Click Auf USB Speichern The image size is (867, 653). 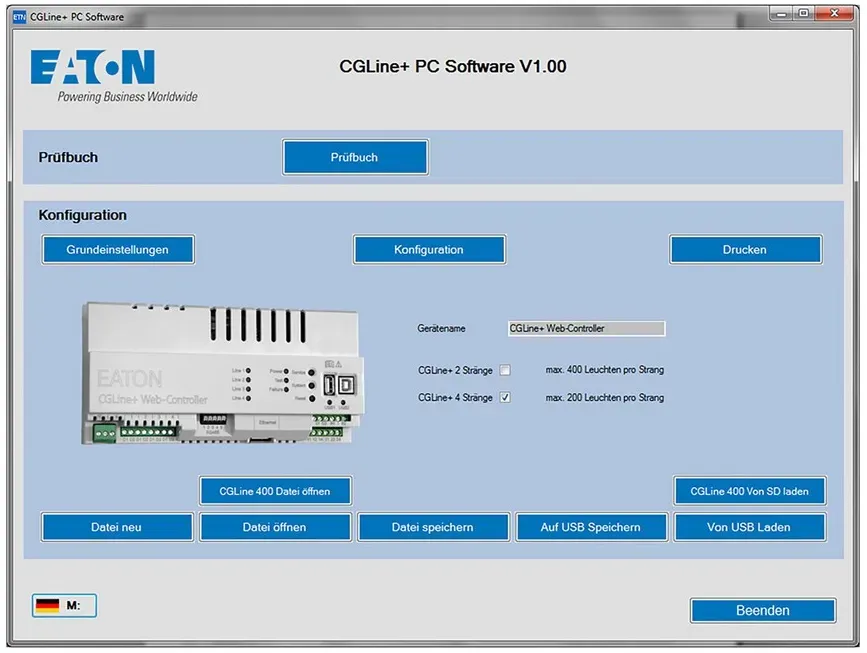click(591, 527)
